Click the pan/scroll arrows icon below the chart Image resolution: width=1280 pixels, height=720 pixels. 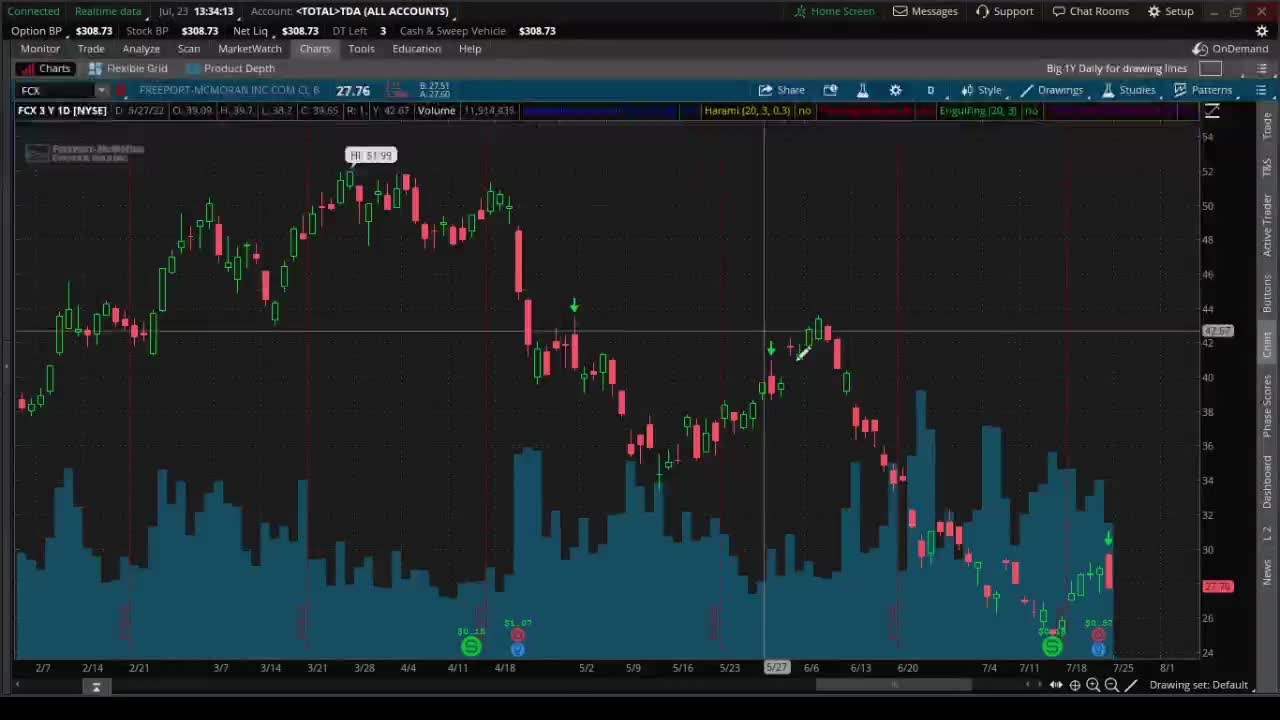pos(1056,685)
